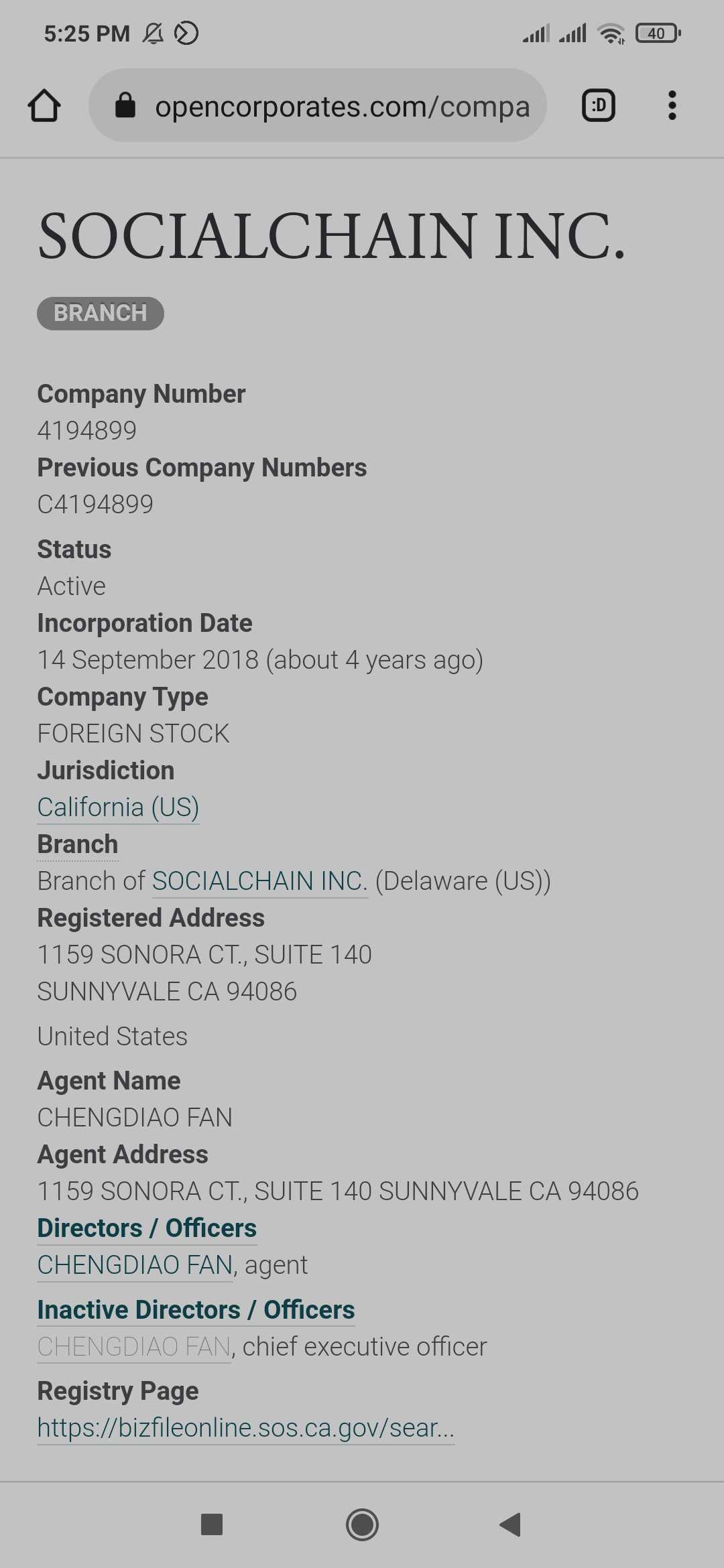Tap the Wi-Fi status icon
The image size is (724, 1568).
point(611,33)
